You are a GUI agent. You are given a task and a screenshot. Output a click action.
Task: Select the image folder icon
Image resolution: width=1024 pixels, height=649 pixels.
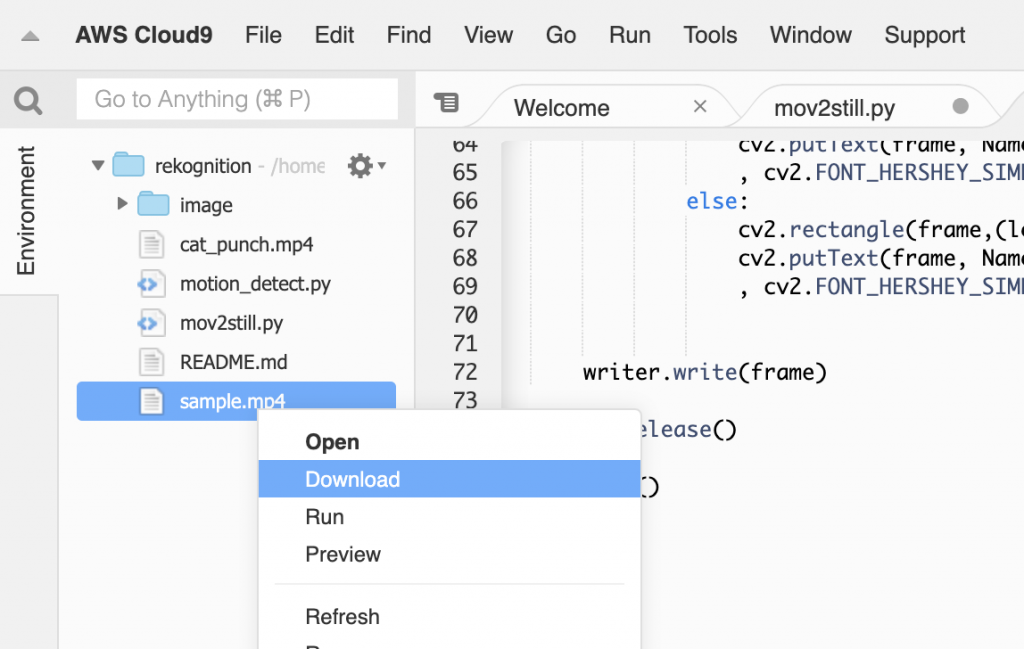click(153, 204)
